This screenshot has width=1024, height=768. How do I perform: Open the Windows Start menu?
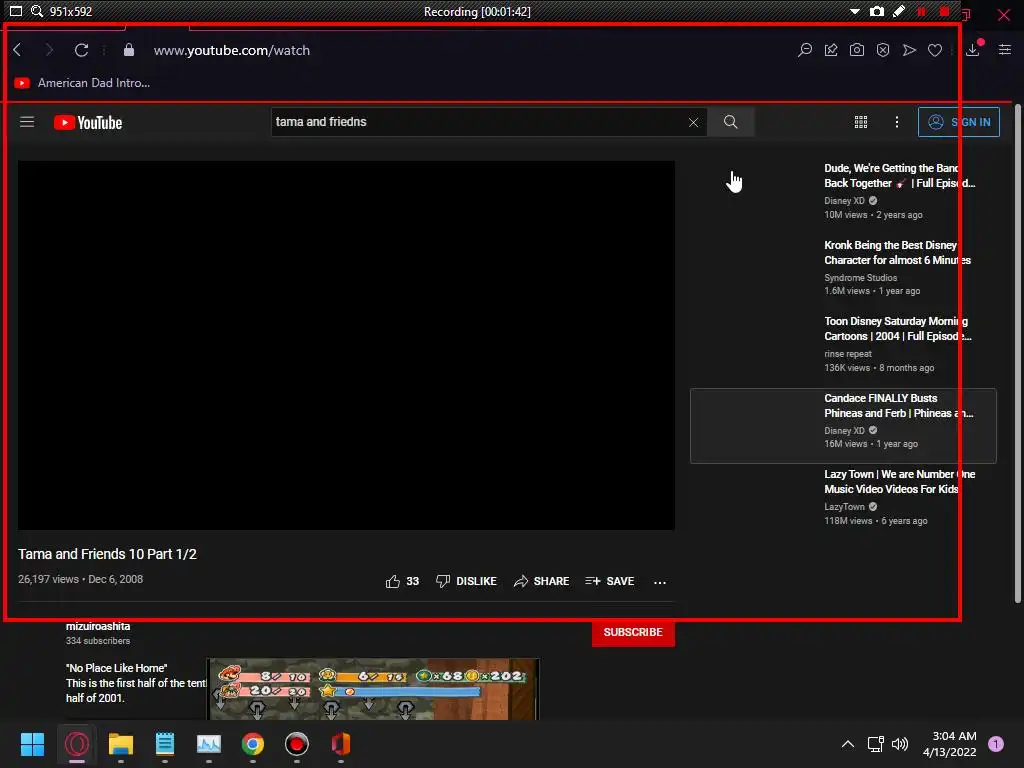(x=32, y=744)
